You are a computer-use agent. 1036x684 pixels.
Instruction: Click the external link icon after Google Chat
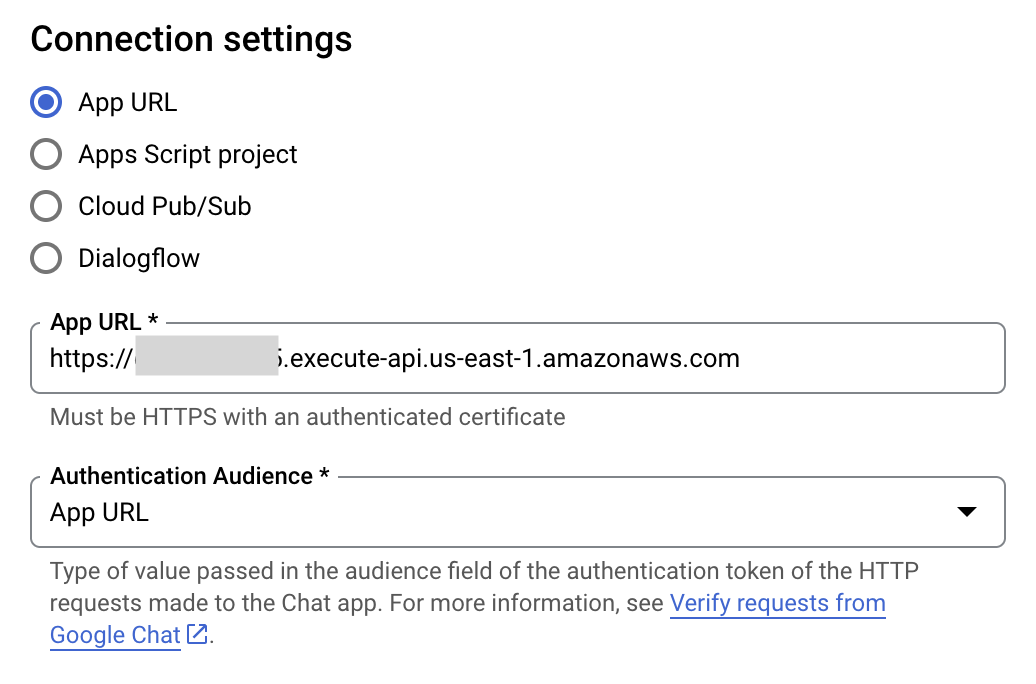(197, 634)
